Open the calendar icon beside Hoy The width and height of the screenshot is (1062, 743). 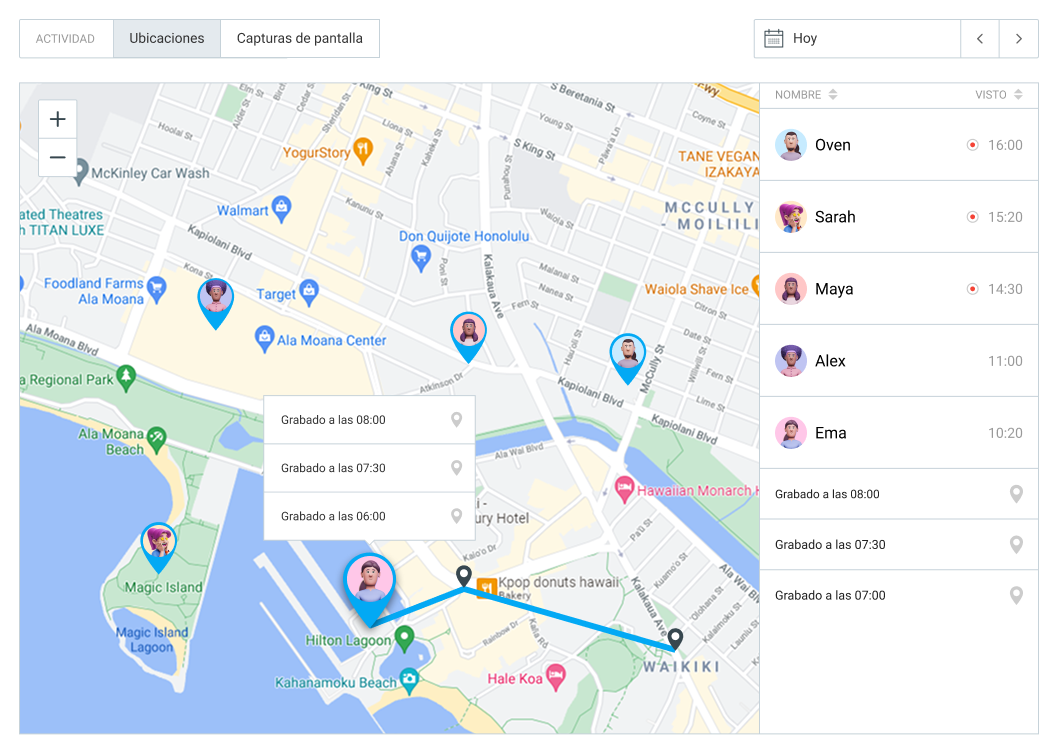click(x=773, y=39)
